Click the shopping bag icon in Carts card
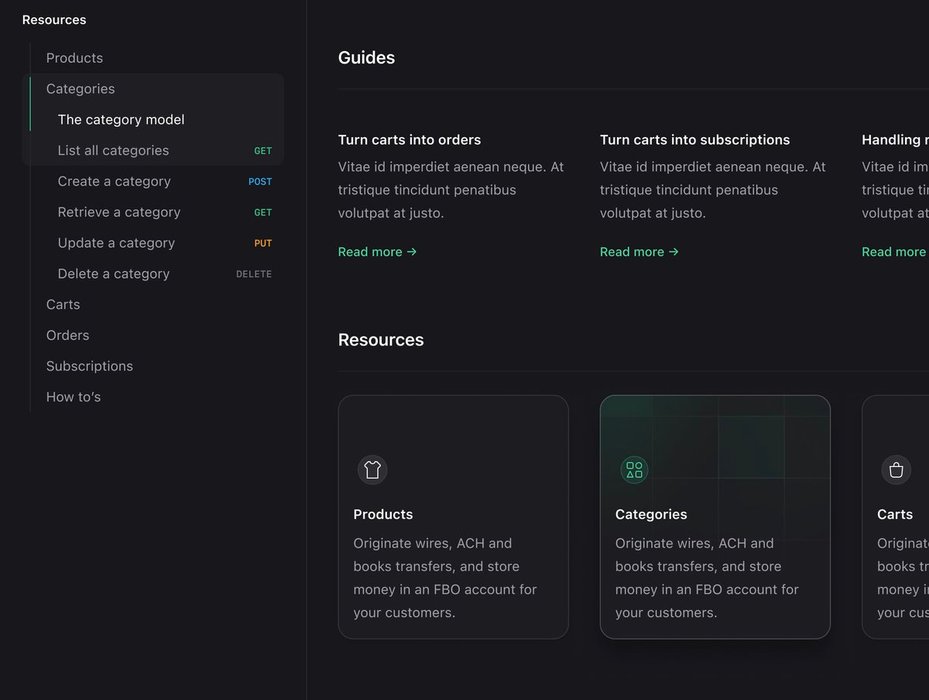Image resolution: width=929 pixels, height=700 pixels. coord(896,470)
